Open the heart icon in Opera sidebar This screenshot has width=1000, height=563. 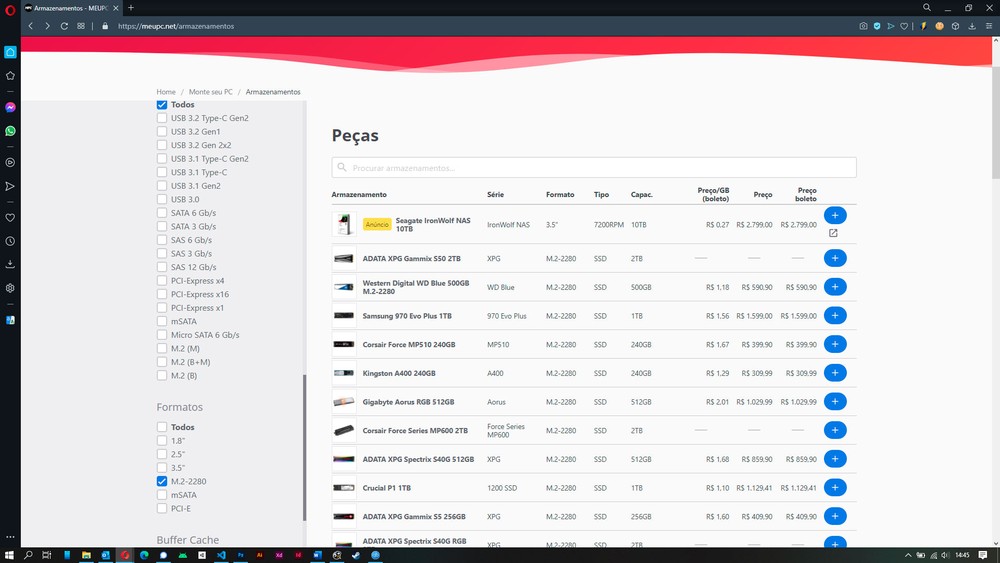(10, 217)
